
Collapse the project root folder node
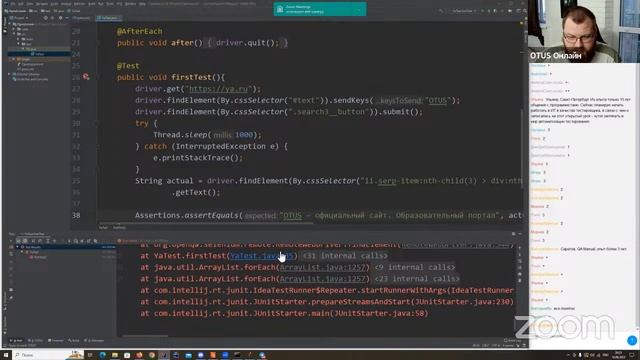tap(9, 24)
